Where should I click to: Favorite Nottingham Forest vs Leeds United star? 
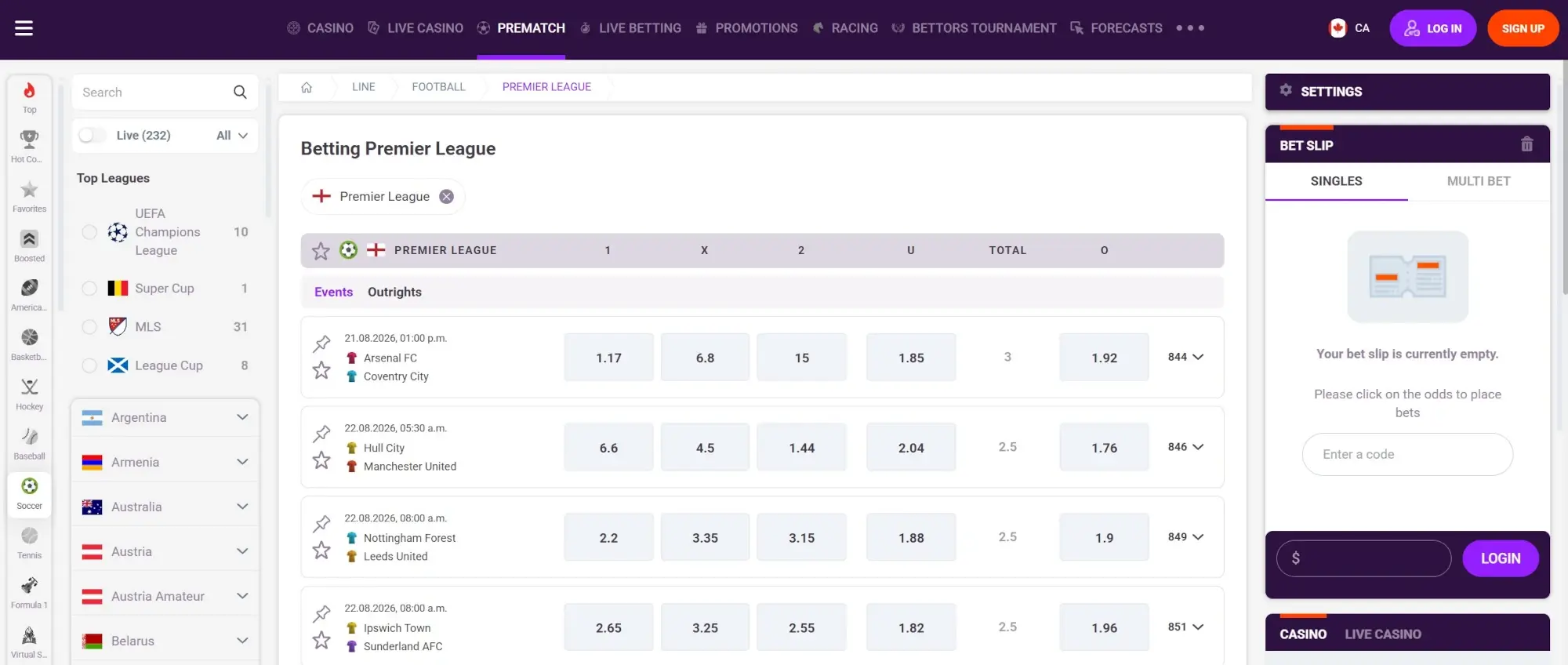[x=321, y=551]
